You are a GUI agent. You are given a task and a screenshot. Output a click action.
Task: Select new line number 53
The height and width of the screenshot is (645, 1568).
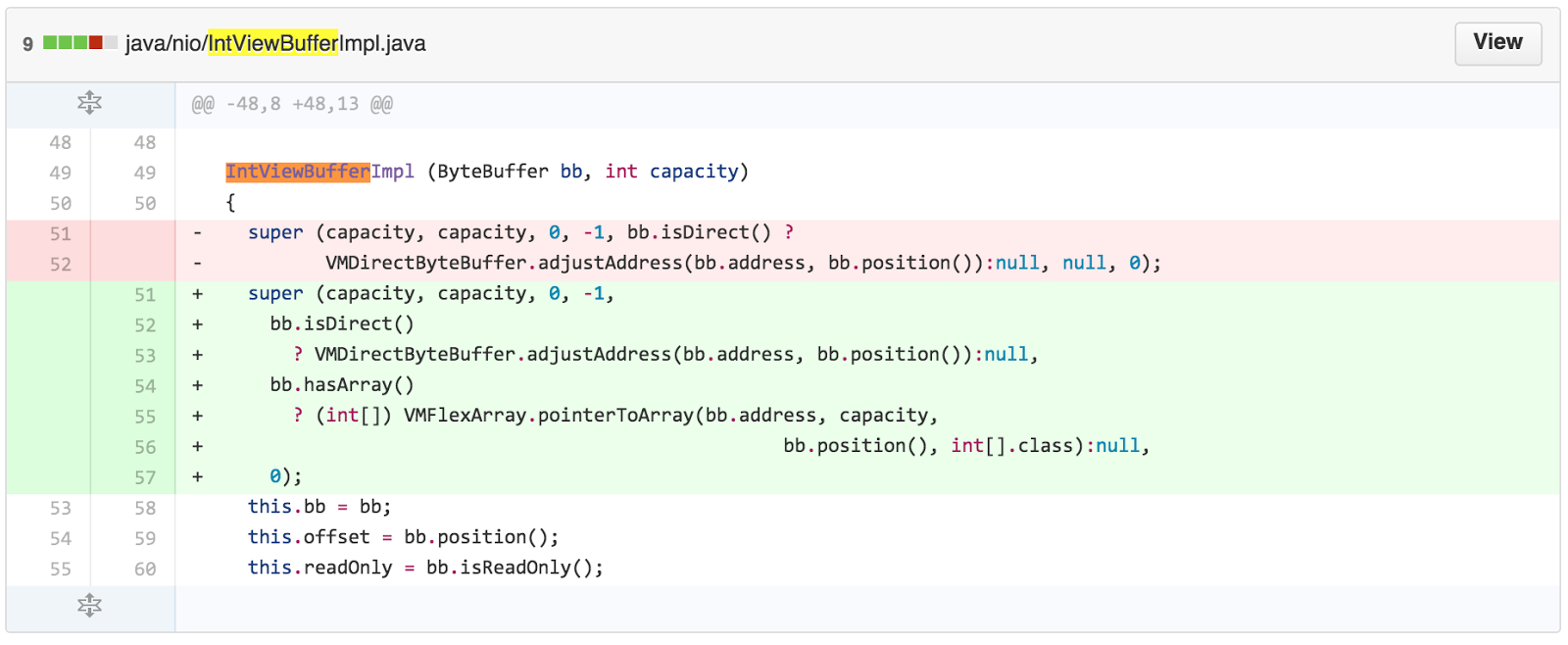click(x=145, y=355)
